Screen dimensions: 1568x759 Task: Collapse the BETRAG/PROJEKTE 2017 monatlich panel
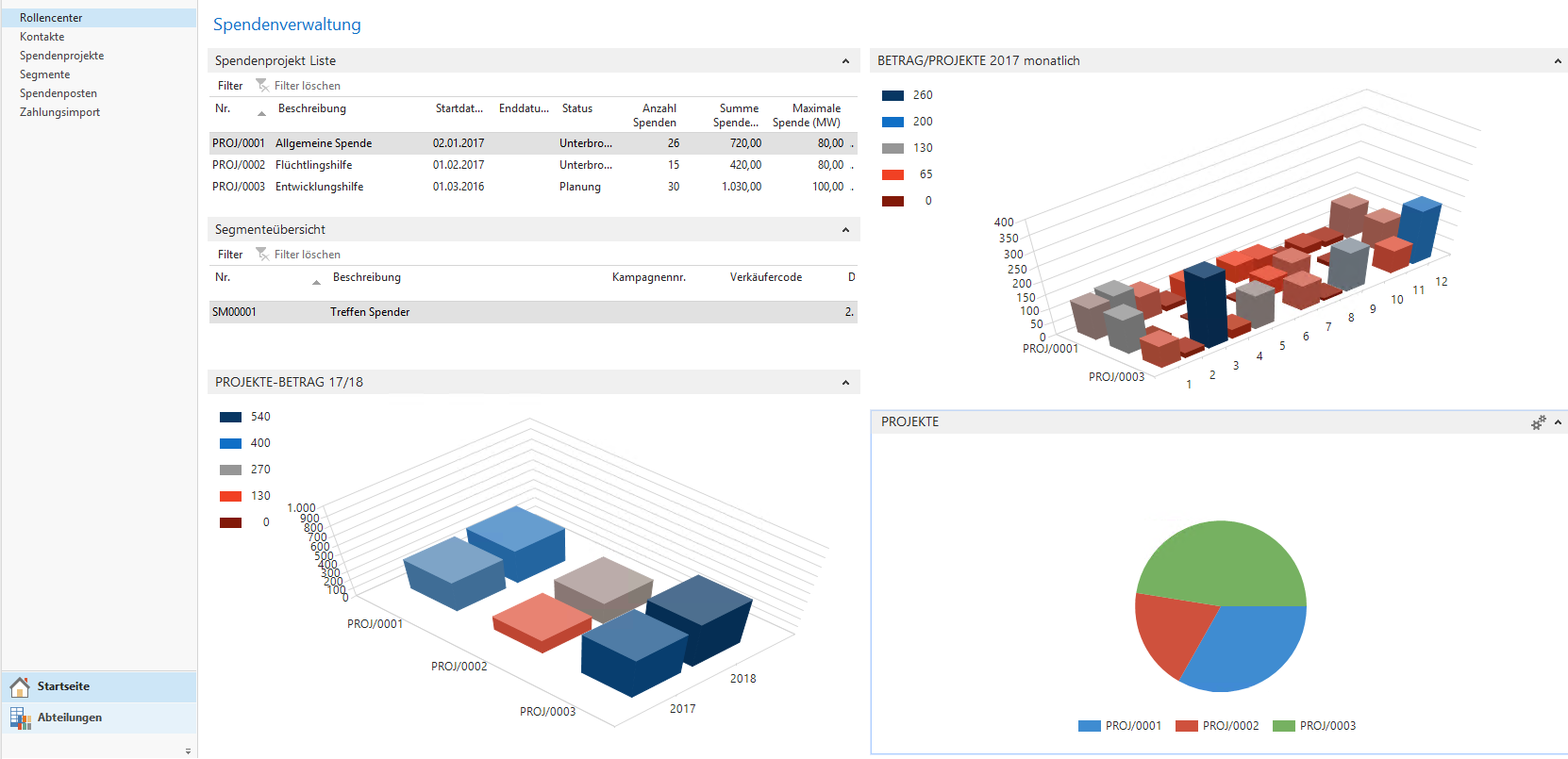tap(1558, 61)
